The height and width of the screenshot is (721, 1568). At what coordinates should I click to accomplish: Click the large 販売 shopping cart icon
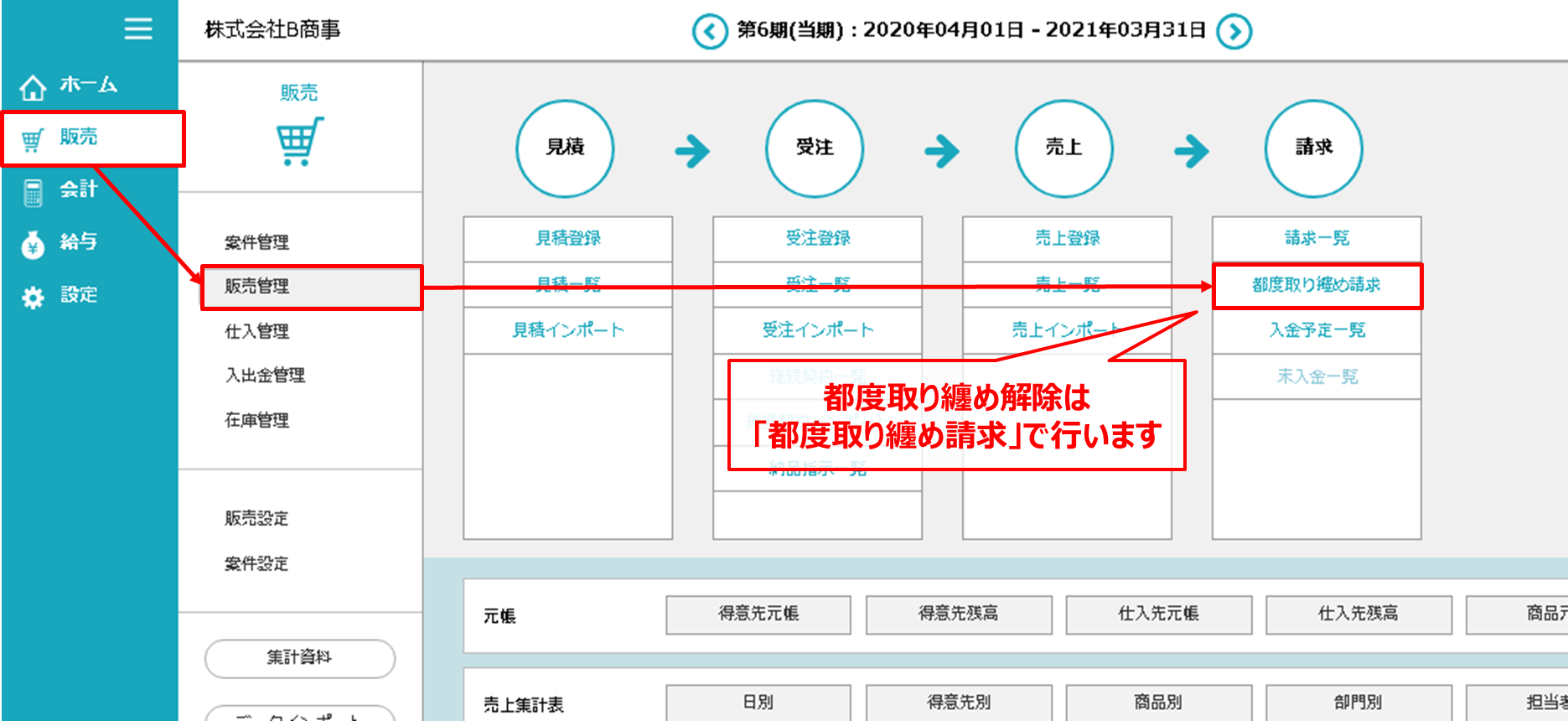299,142
